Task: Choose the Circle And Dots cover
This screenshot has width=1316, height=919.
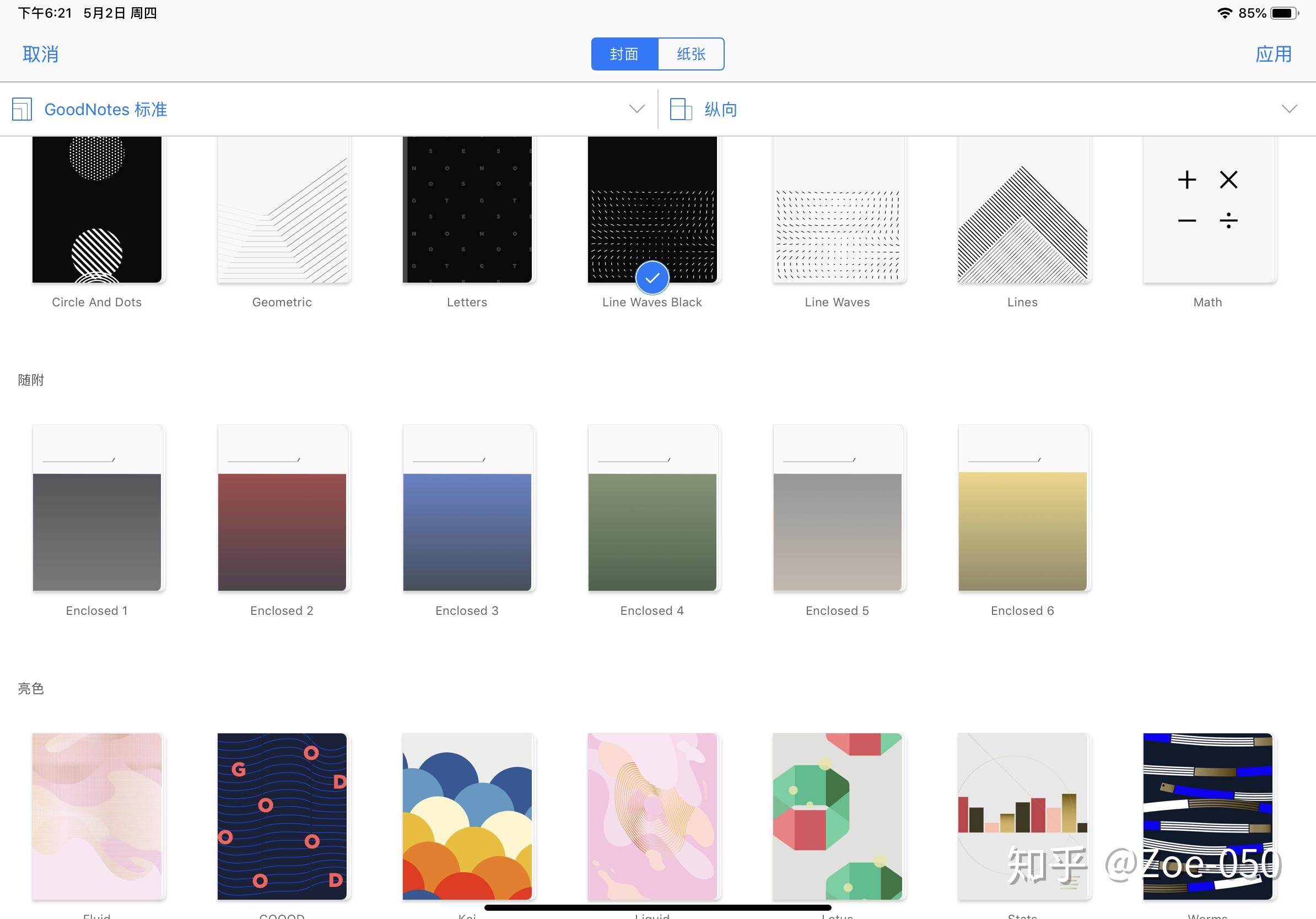Action: point(97,209)
